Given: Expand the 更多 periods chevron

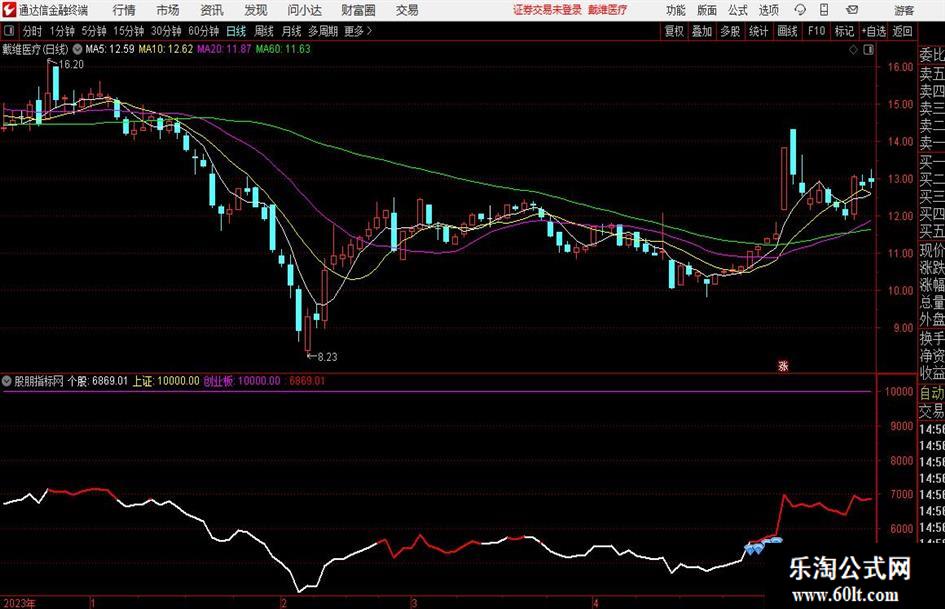Looking at the screenshot, I should 369,31.
